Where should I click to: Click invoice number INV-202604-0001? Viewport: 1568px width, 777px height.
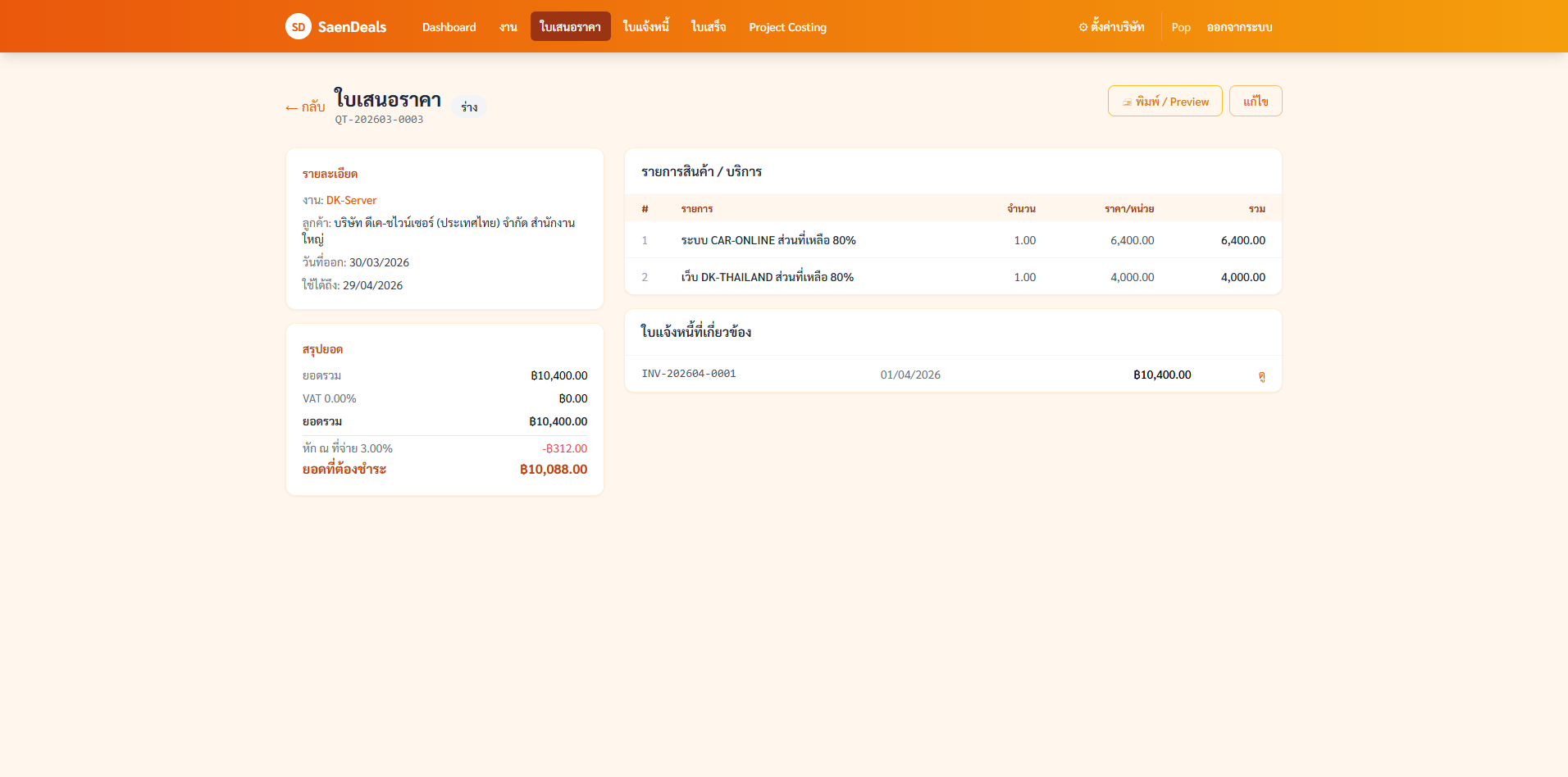(x=689, y=374)
